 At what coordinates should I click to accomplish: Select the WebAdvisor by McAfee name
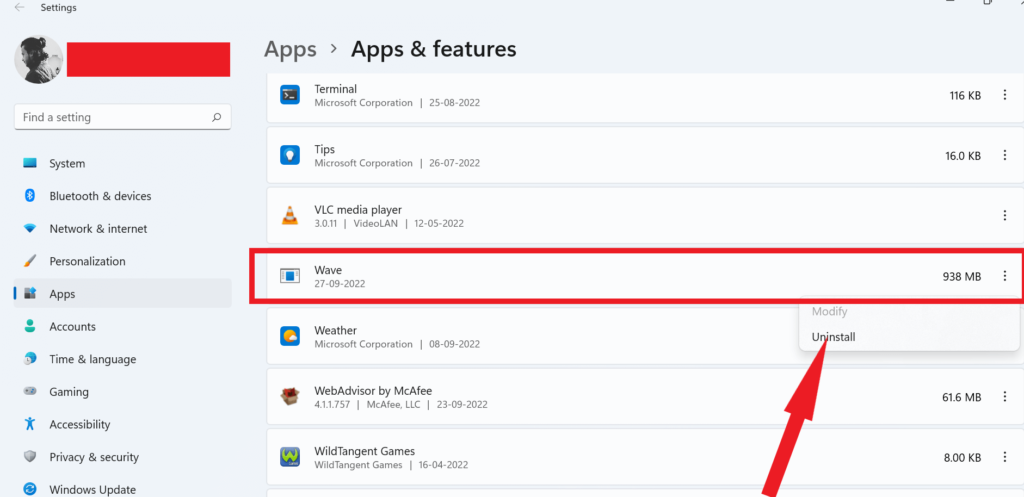coord(373,391)
